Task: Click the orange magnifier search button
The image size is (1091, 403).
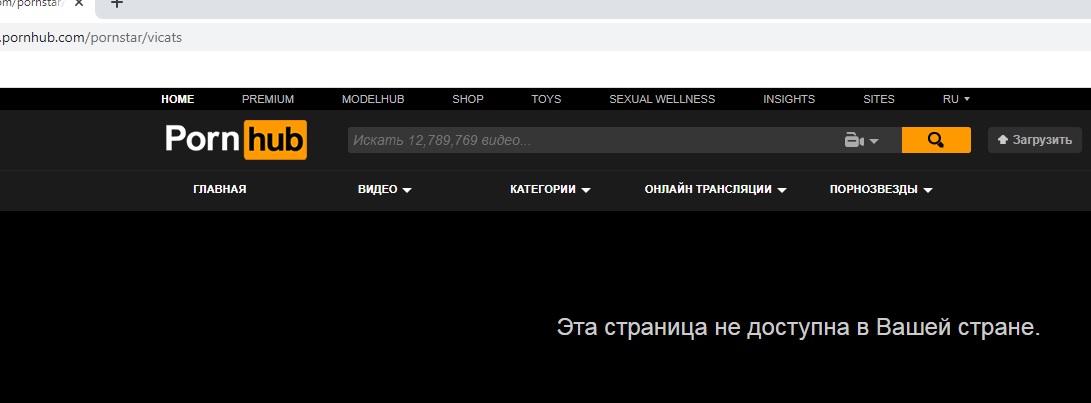Action: click(936, 140)
